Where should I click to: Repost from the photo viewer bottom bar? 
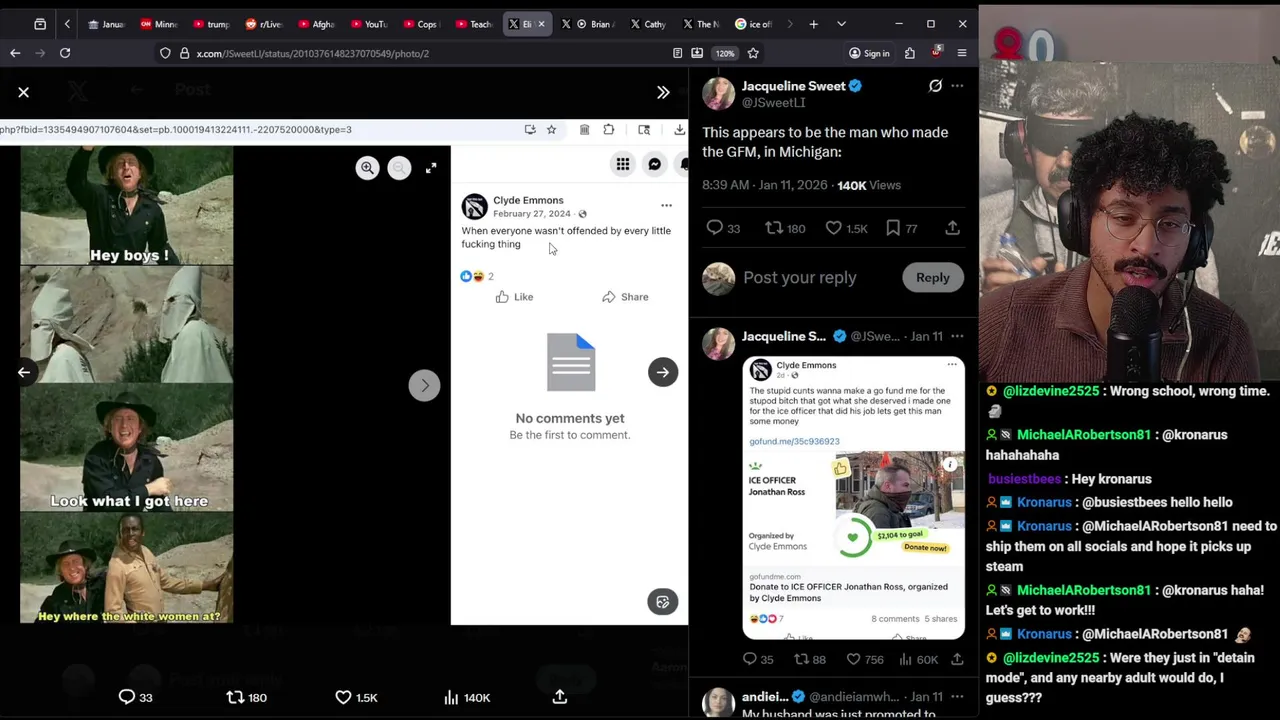(x=246, y=697)
